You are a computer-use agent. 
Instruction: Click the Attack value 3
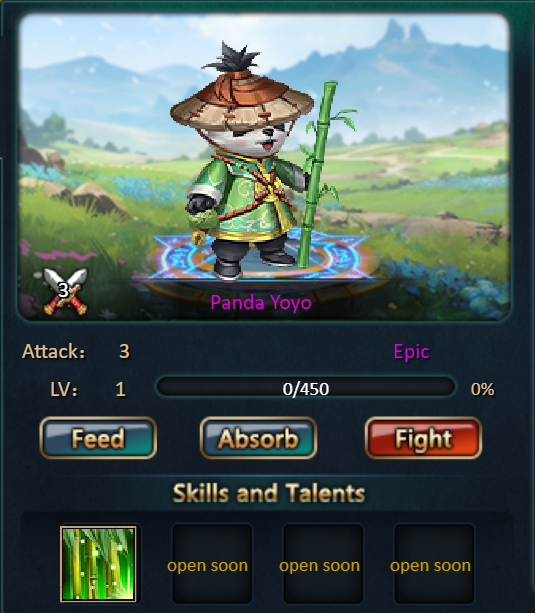click(x=124, y=351)
